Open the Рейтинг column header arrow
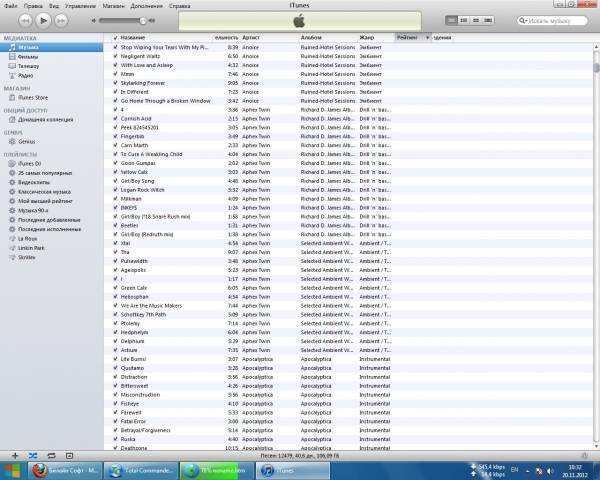Viewport: 600px width, 480px height. point(427,38)
